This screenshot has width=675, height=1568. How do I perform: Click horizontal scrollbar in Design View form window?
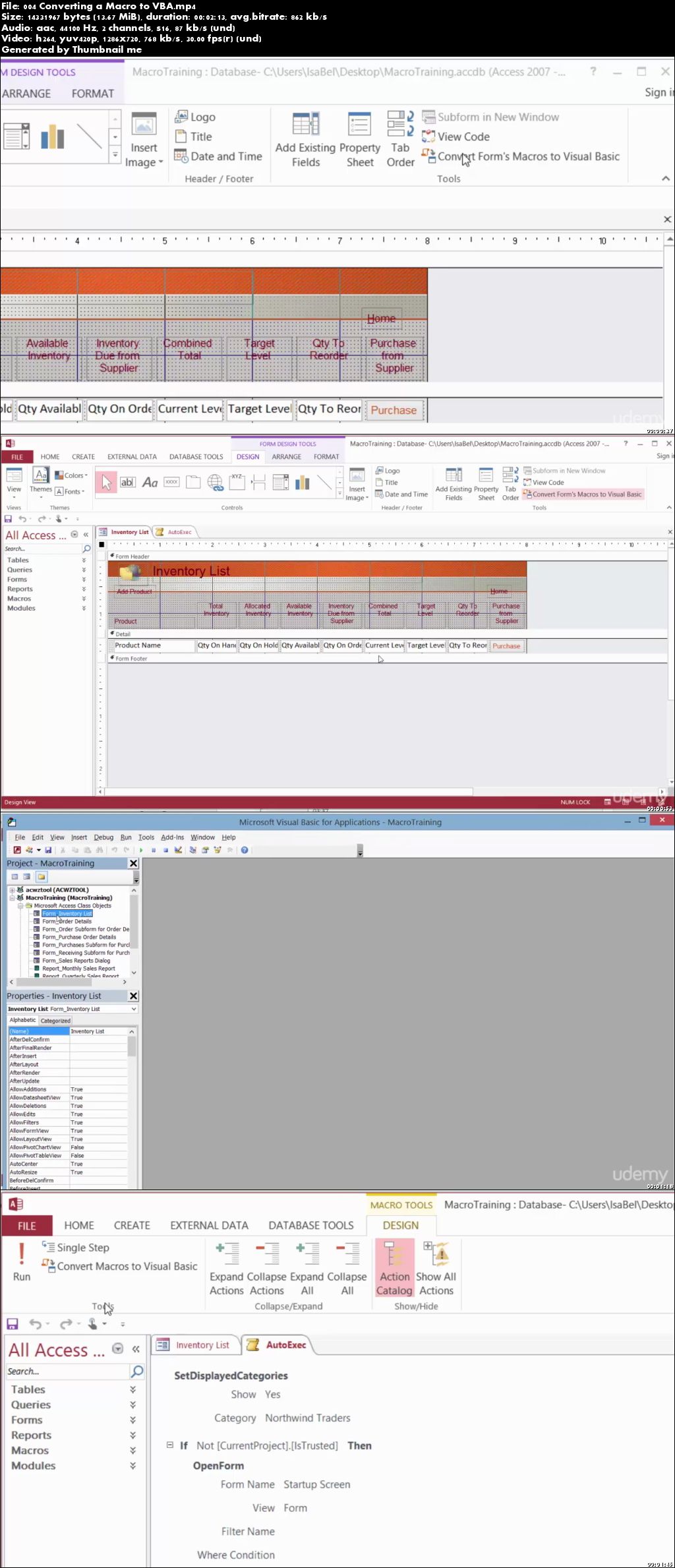coord(289,791)
